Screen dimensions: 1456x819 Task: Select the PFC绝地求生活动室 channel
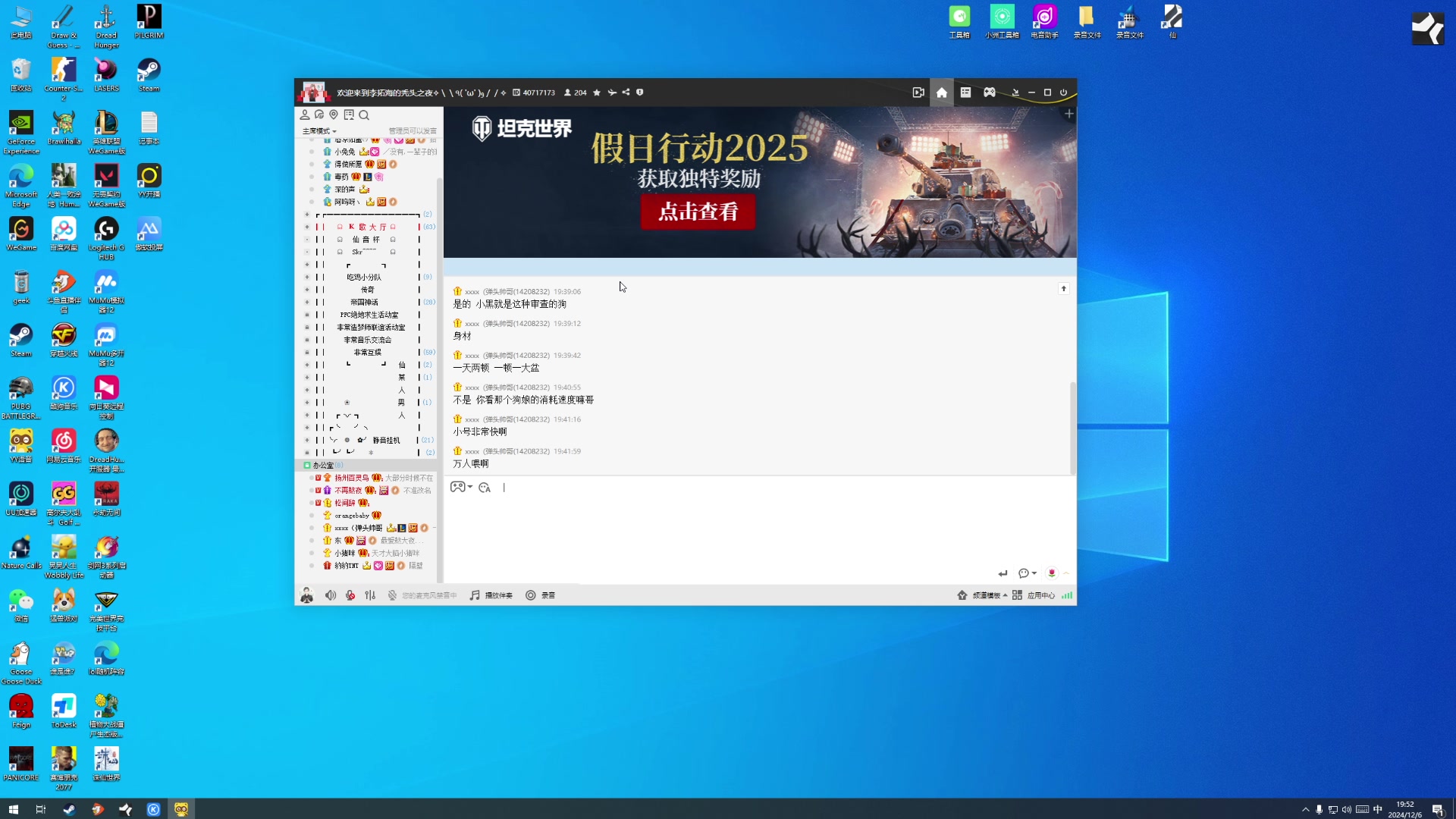click(x=369, y=315)
